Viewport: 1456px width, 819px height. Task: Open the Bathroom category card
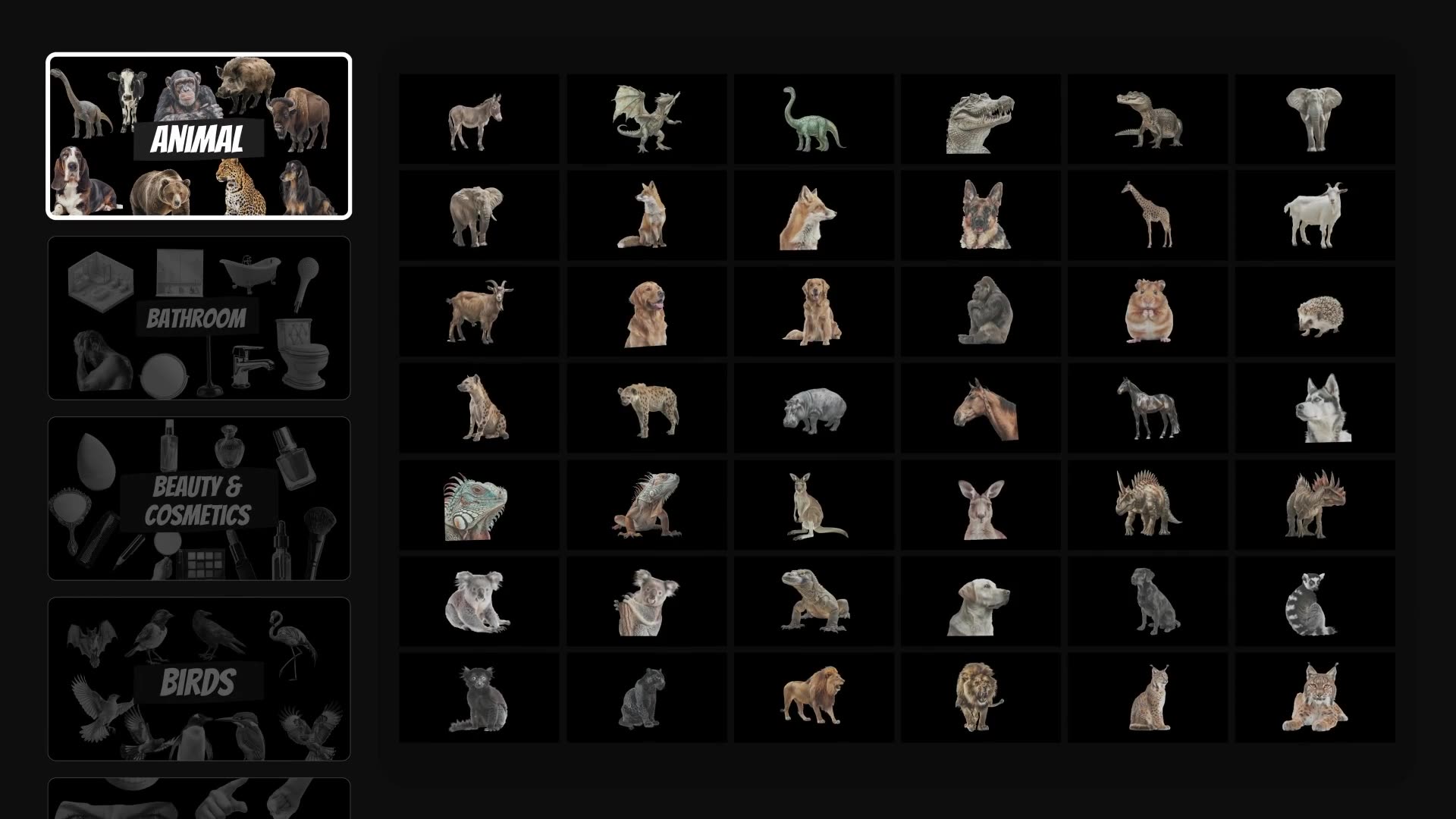(199, 318)
